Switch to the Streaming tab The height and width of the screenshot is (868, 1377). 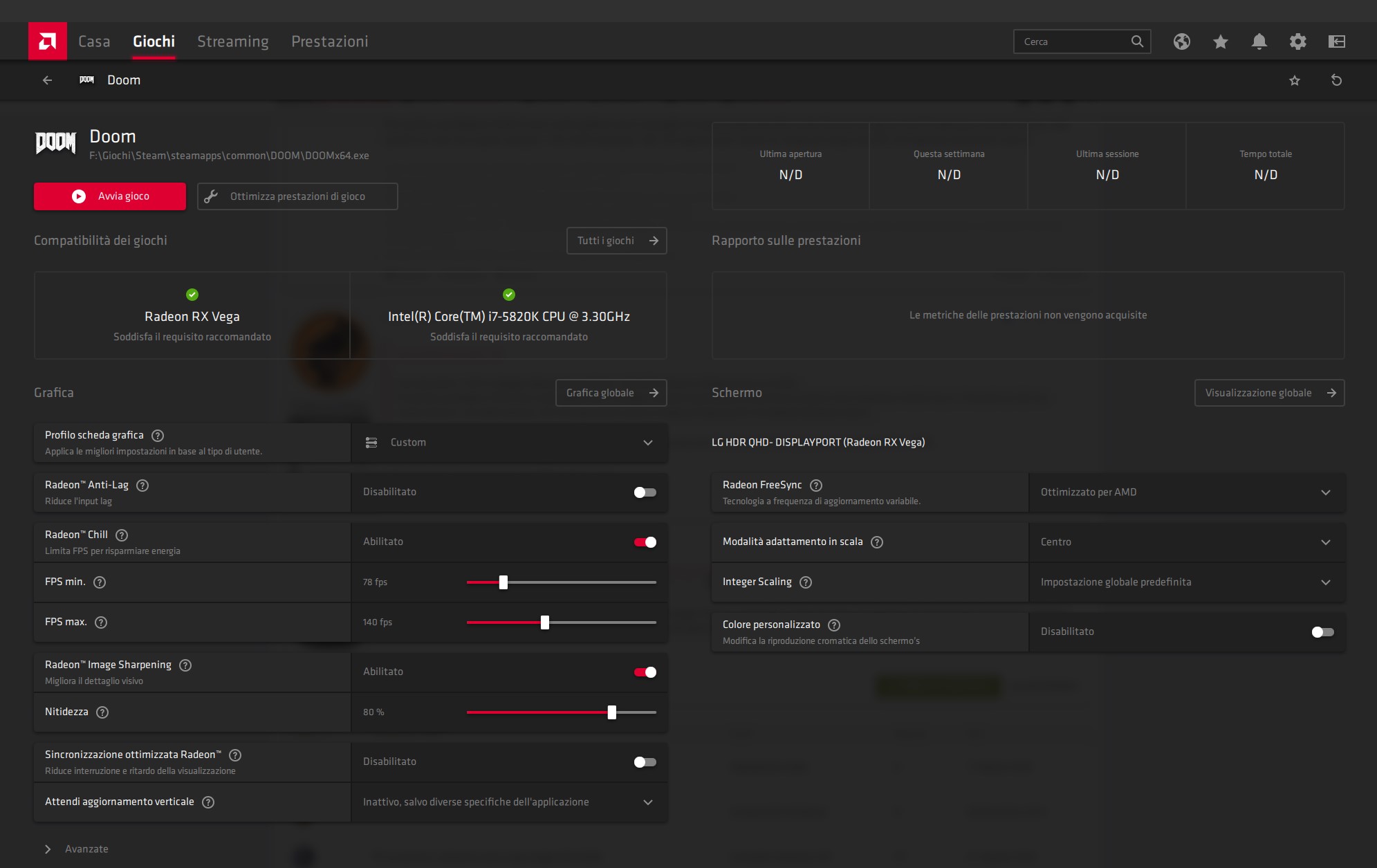[x=232, y=41]
